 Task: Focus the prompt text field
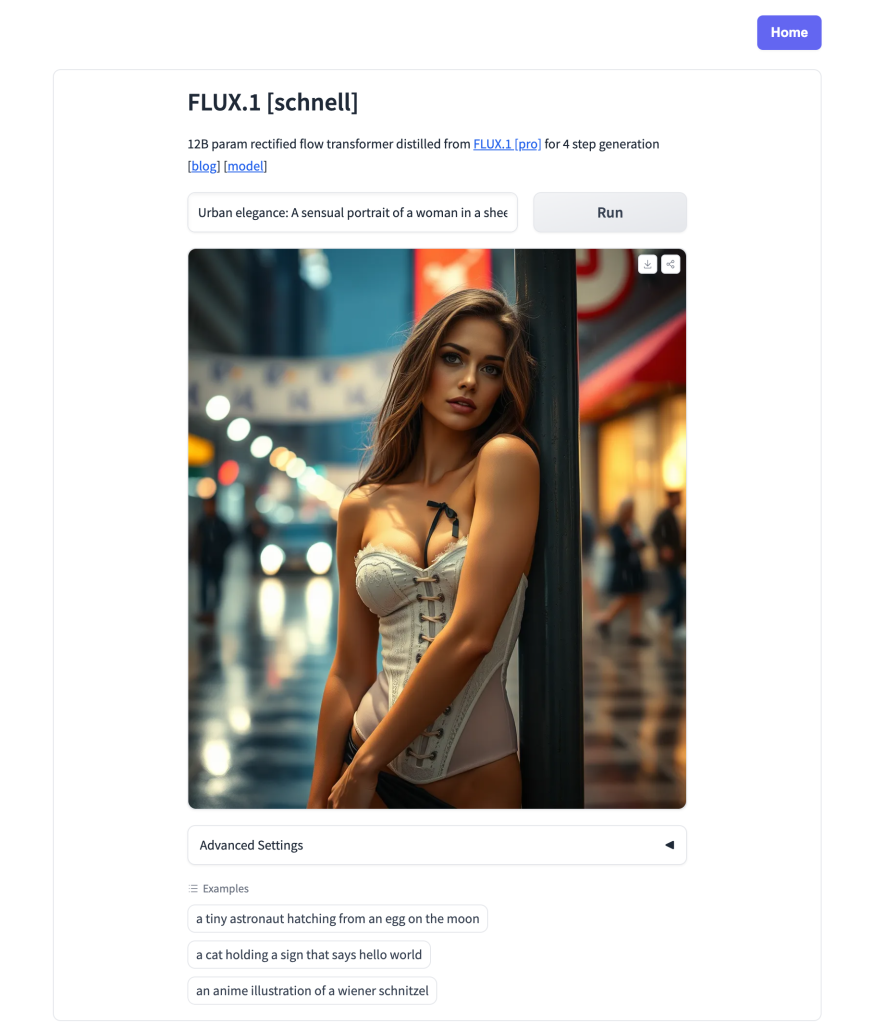(x=353, y=212)
